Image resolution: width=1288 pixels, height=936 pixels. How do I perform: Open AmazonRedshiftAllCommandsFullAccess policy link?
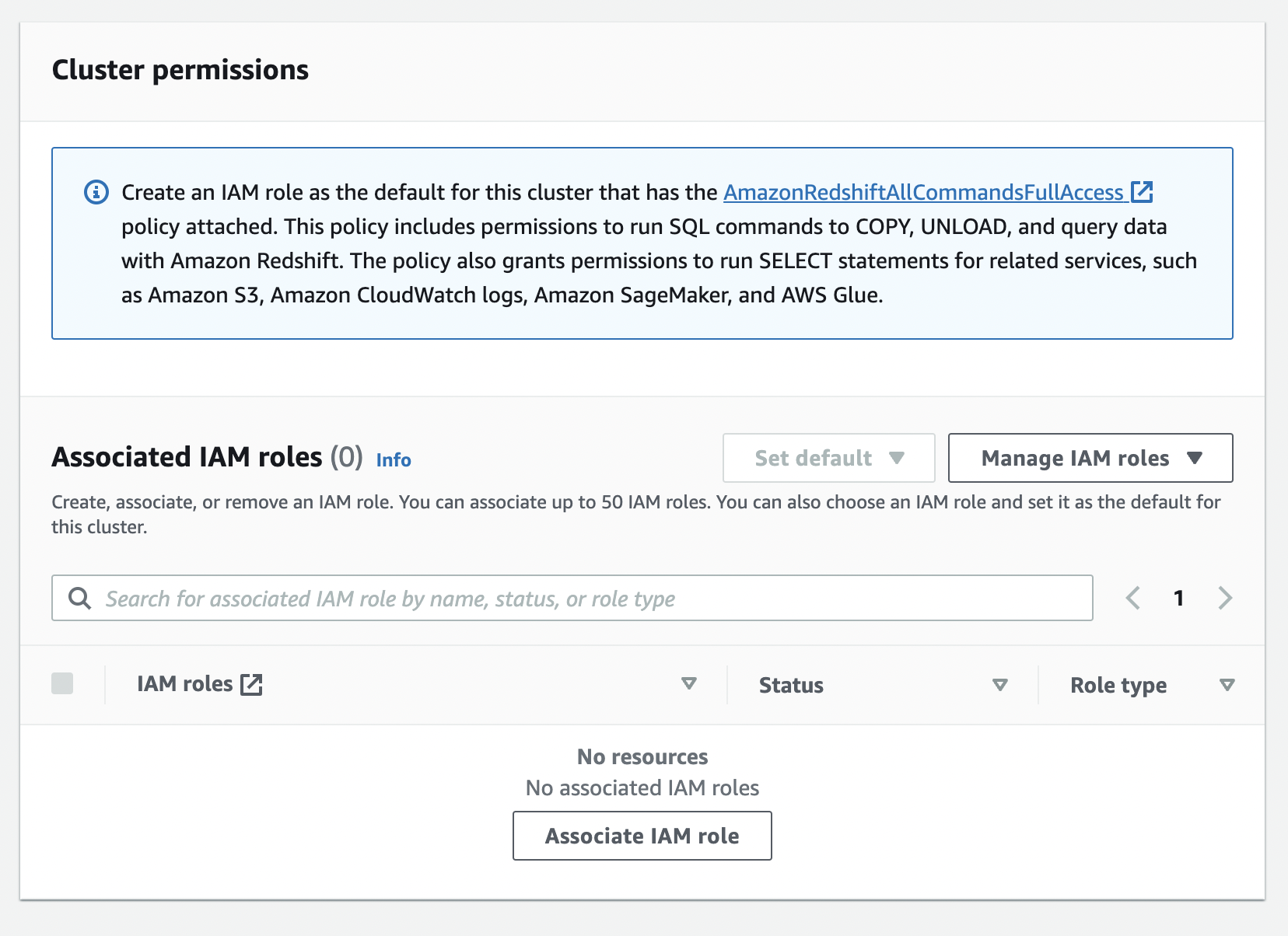pos(923,192)
